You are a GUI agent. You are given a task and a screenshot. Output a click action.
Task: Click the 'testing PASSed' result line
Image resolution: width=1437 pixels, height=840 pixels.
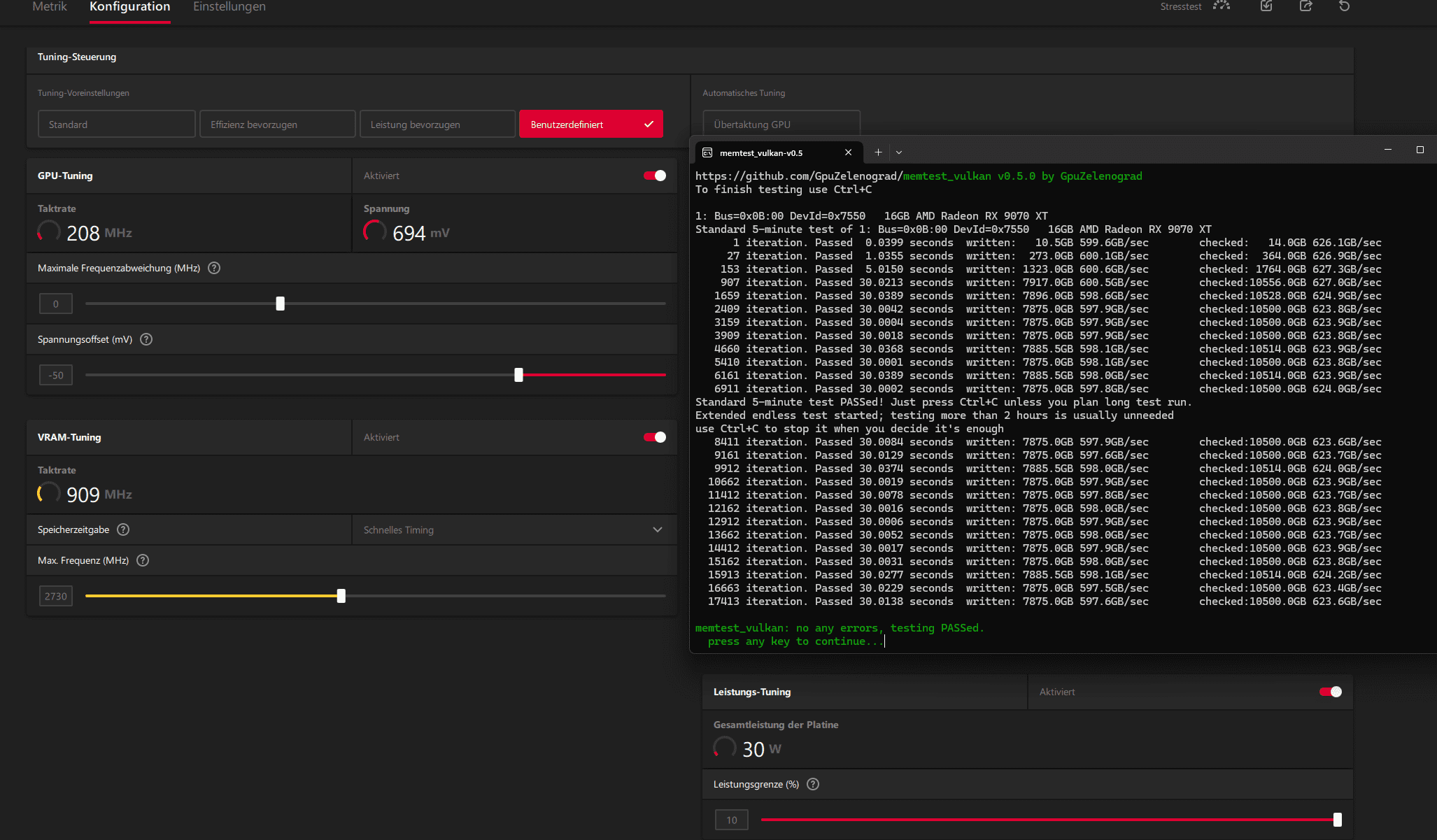tap(840, 628)
